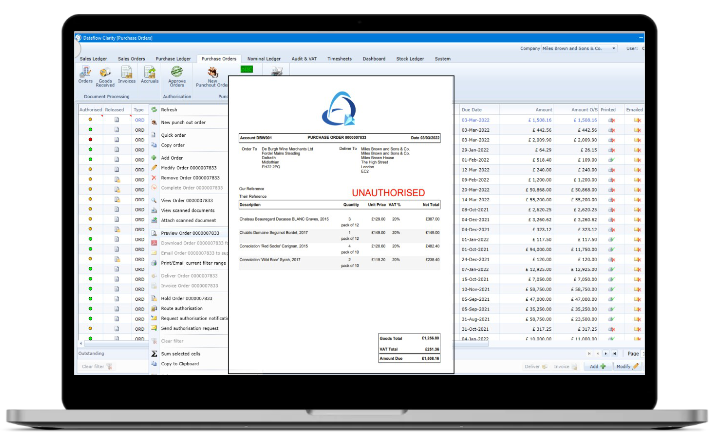Click the red Authorised status dot
Image resolution: width=715 pixels, height=443 pixels.
click(90, 139)
